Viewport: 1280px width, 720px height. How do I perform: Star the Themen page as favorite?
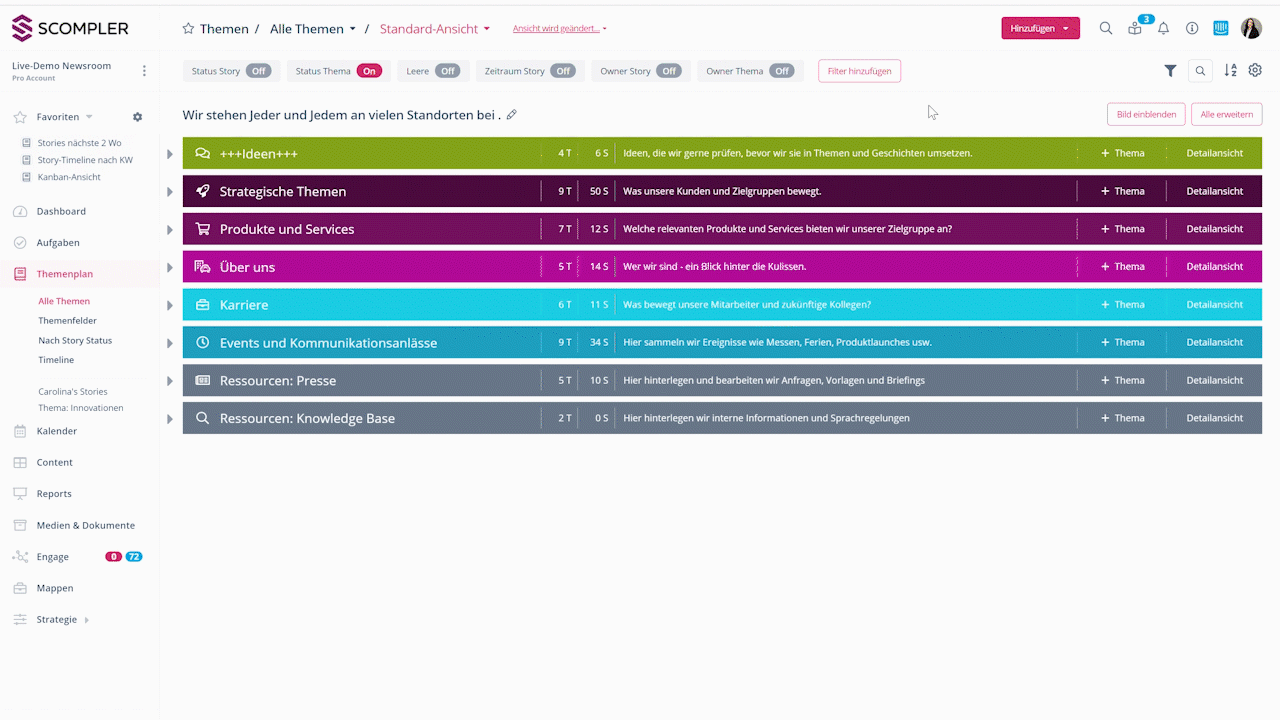pos(188,29)
